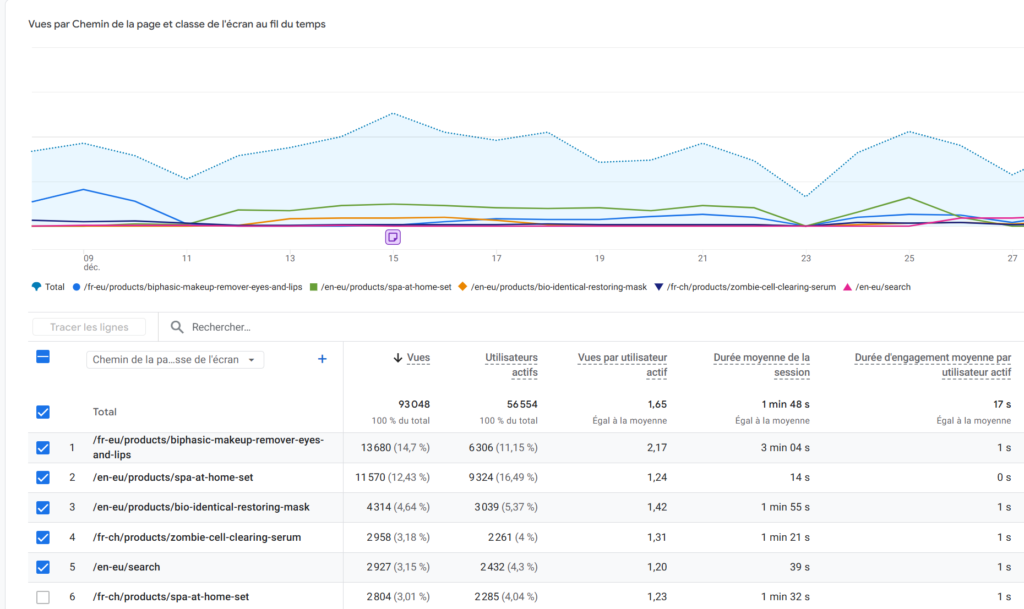Viewport: 1024px width, 609px height.
Task: Click the pink triangle /en-eu/search legend marker
Action: click(x=848, y=287)
